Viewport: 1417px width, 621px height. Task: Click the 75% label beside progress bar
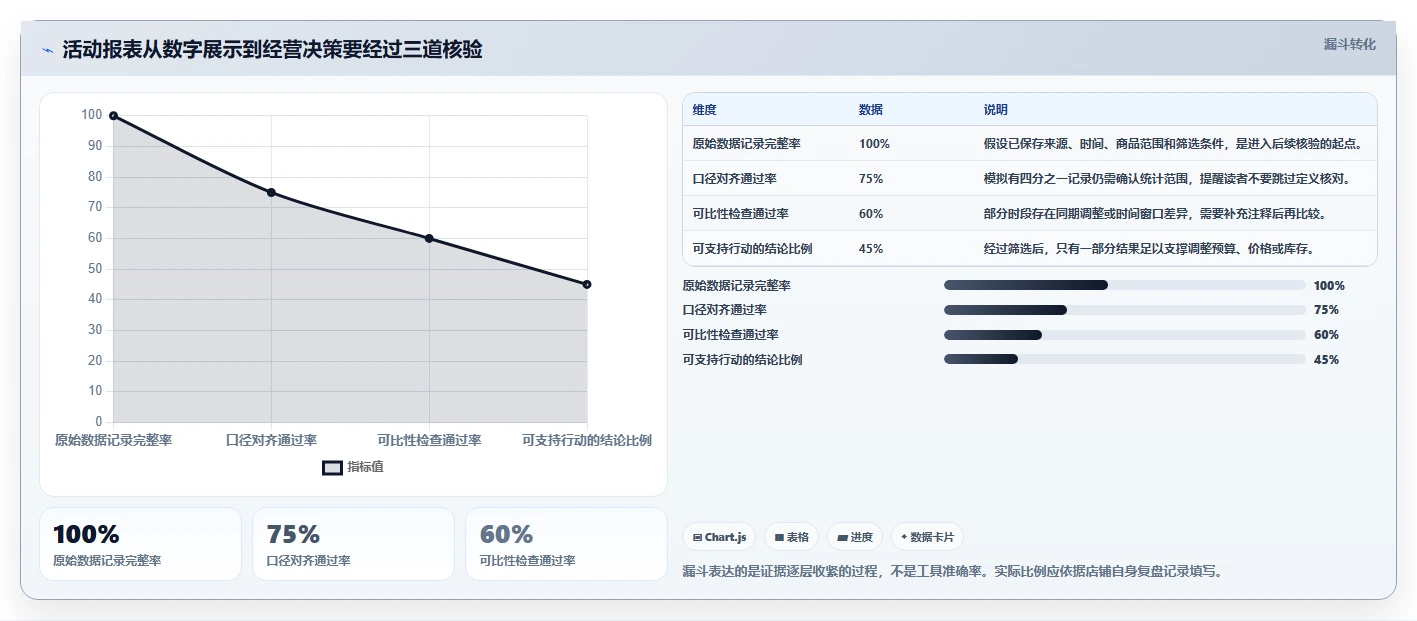coord(1326,310)
